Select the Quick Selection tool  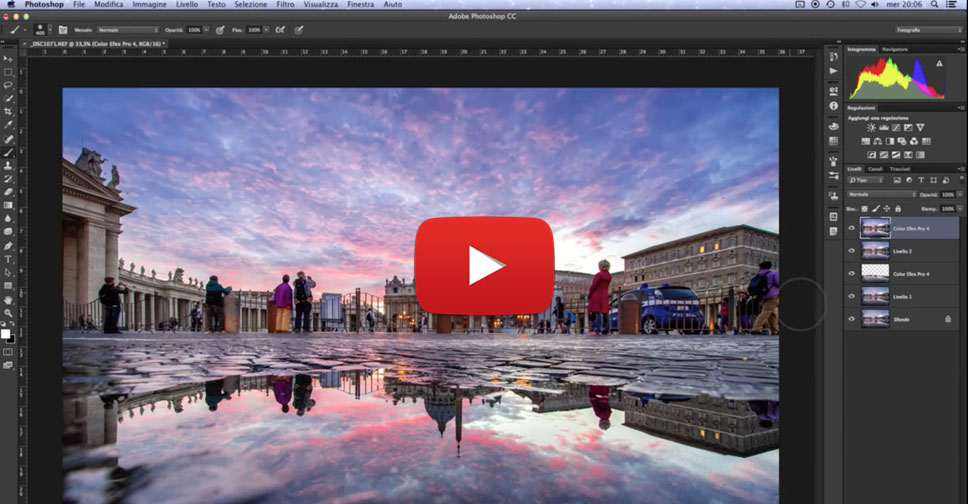pyautogui.click(x=8, y=99)
